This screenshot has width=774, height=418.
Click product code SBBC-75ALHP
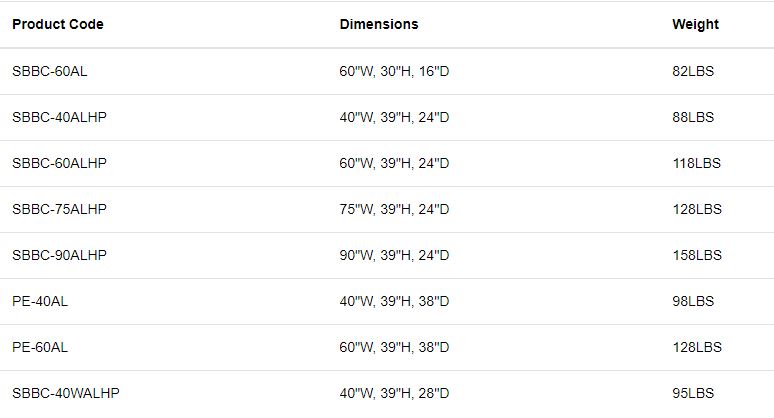tap(59, 209)
